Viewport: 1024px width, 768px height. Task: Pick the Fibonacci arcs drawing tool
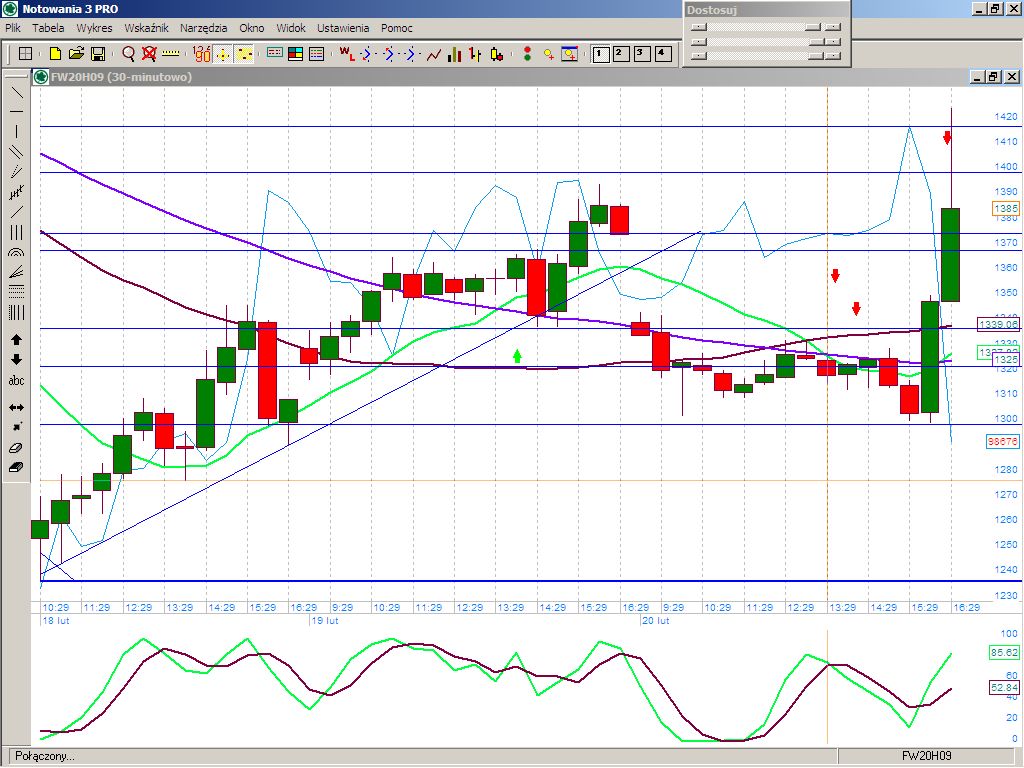16,254
